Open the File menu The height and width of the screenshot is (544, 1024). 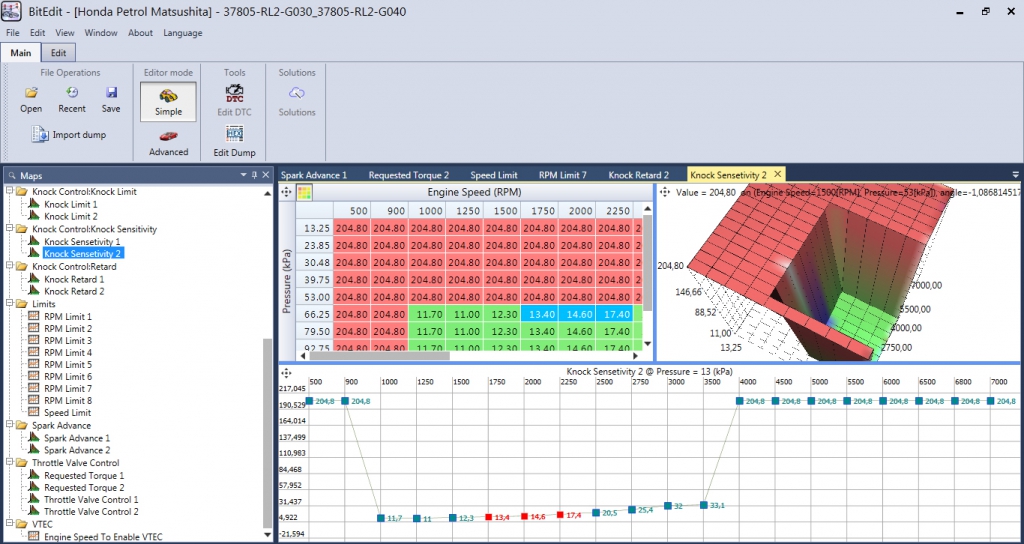pos(12,33)
